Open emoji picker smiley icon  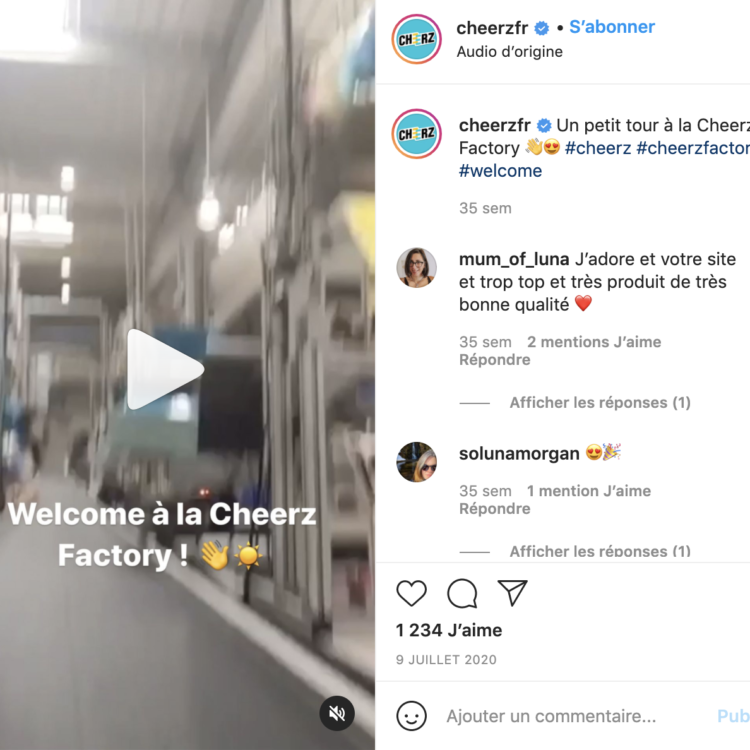[x=411, y=716]
